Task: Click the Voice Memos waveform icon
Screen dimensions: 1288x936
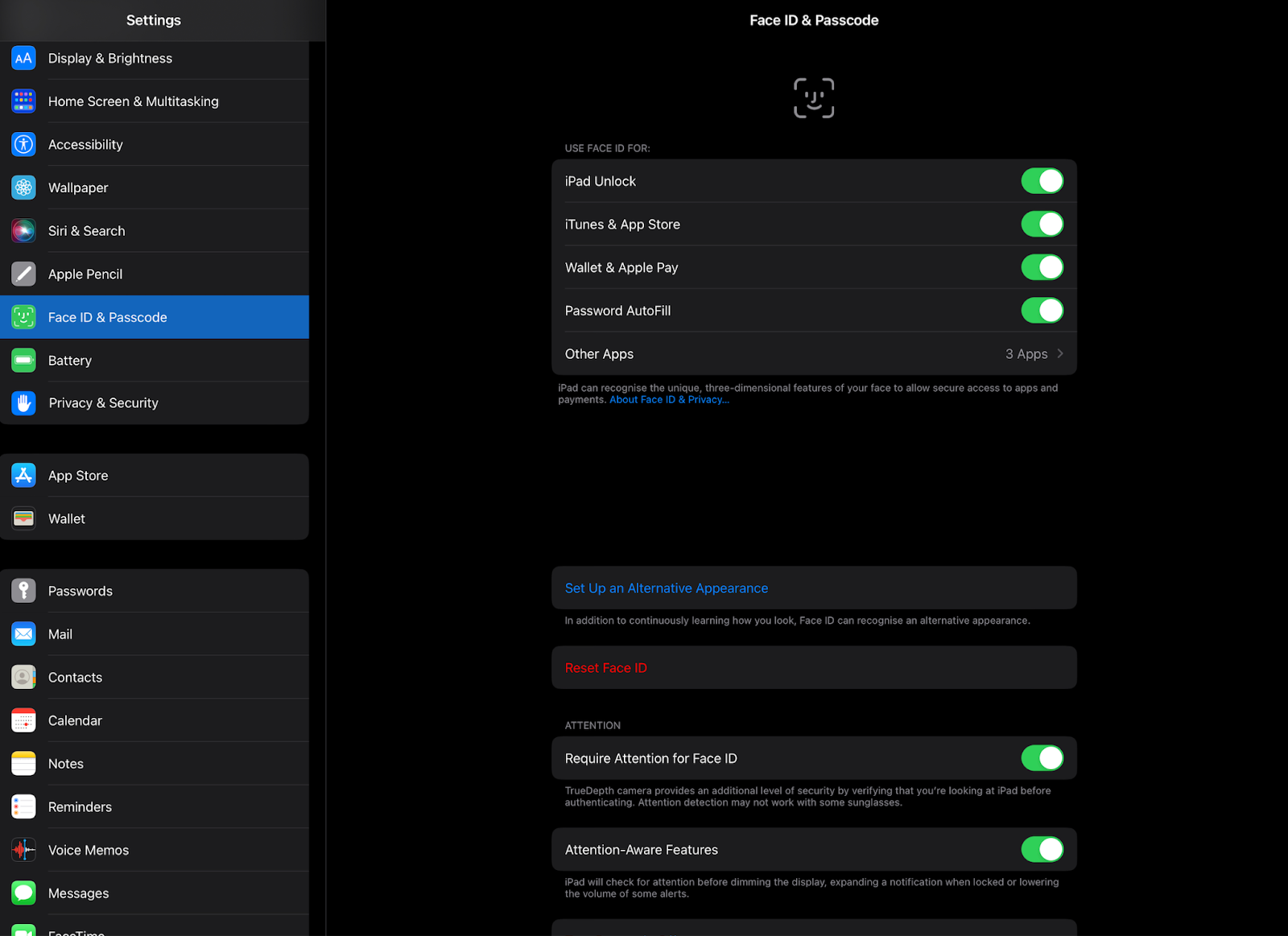Action: coord(23,850)
